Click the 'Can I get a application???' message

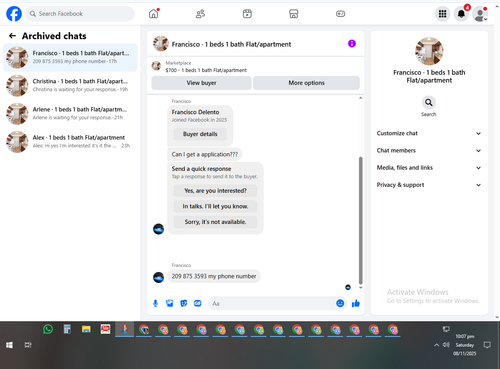click(x=205, y=154)
